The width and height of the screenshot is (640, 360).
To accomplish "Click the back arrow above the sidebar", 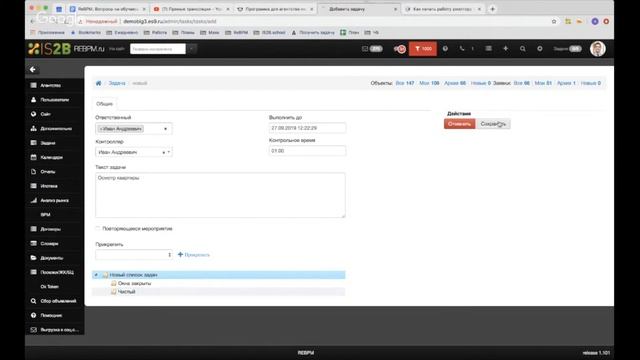I will [33, 69].
